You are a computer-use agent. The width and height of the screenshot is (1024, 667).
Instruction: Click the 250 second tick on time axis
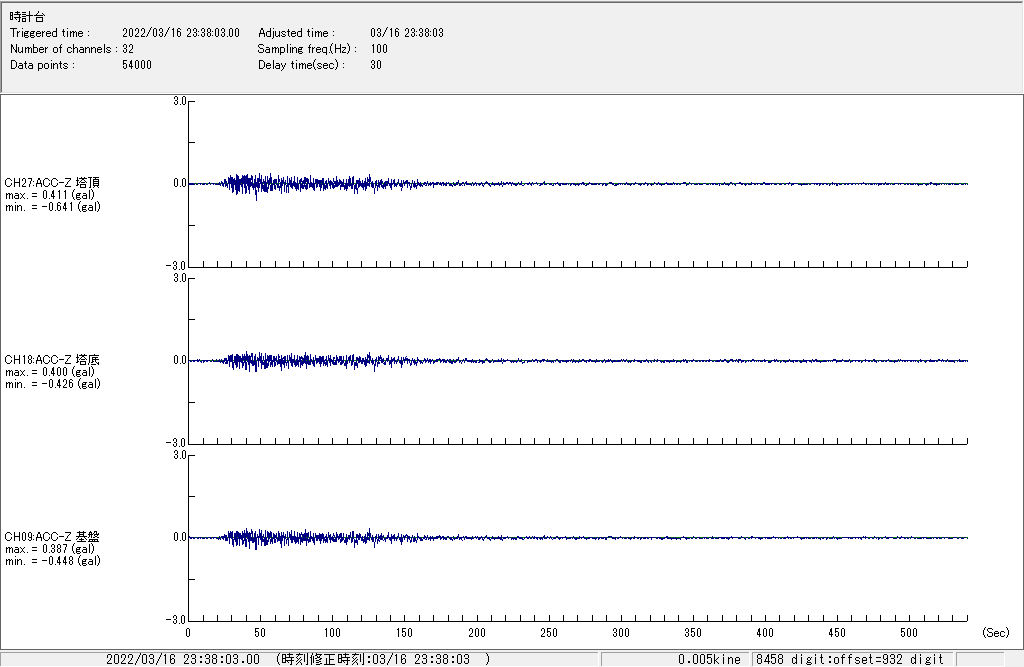pyautogui.click(x=549, y=633)
